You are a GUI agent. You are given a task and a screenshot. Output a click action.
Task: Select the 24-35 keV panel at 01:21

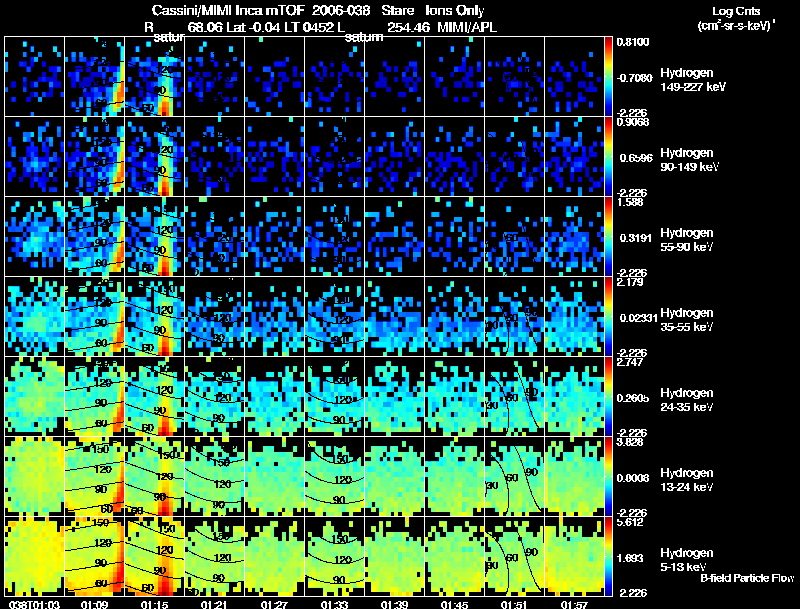coord(214,396)
